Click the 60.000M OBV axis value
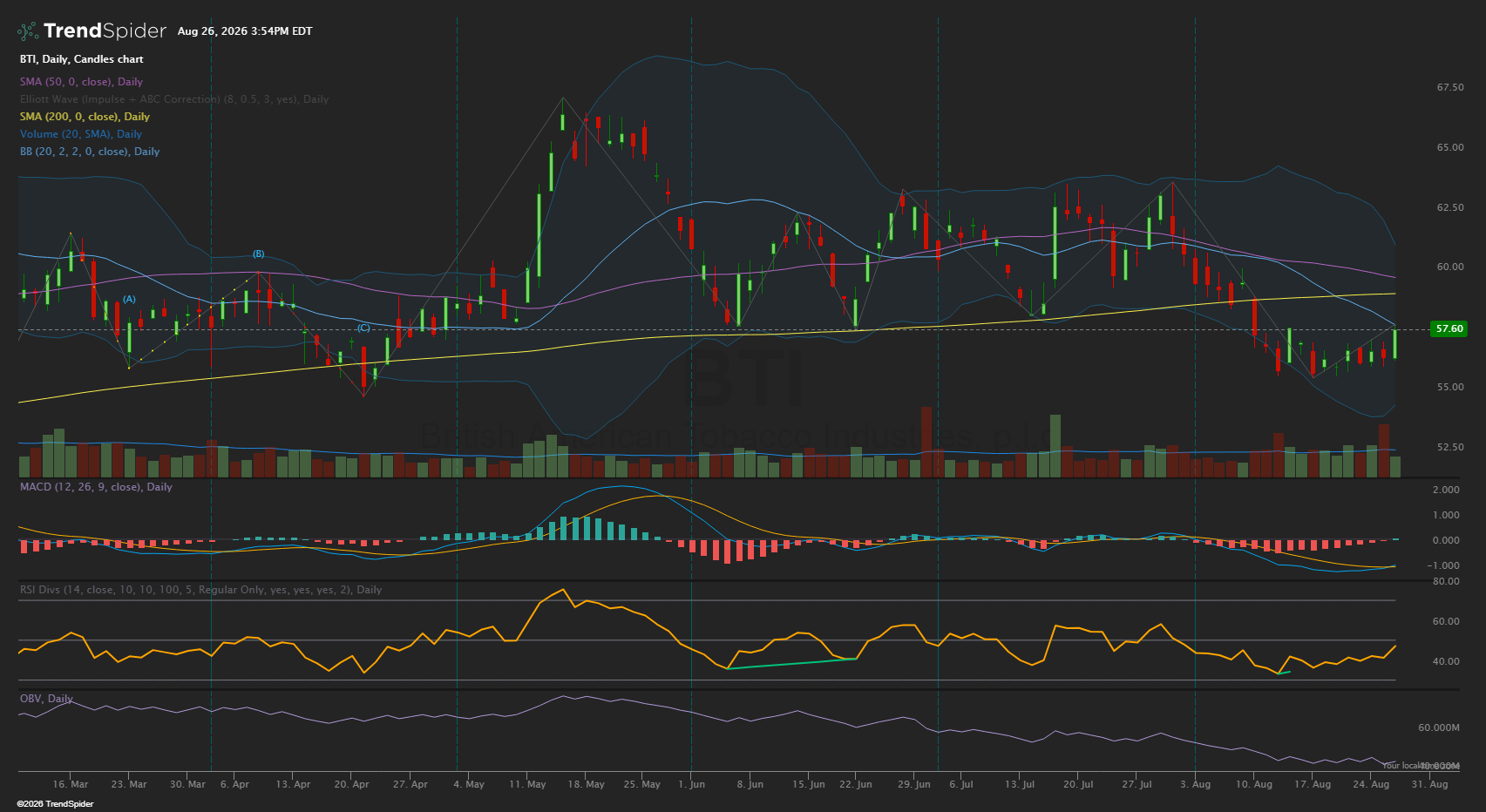Viewport: 1486px width, 812px height. [1439, 727]
